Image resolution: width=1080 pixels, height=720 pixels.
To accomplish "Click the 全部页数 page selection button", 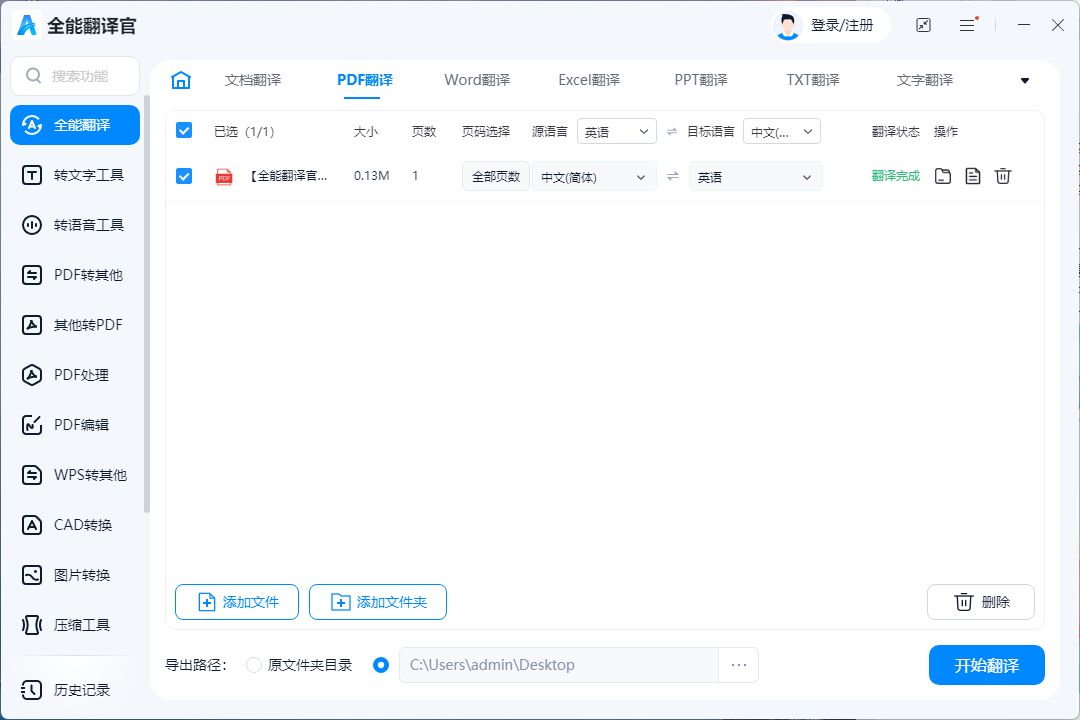I will (496, 176).
